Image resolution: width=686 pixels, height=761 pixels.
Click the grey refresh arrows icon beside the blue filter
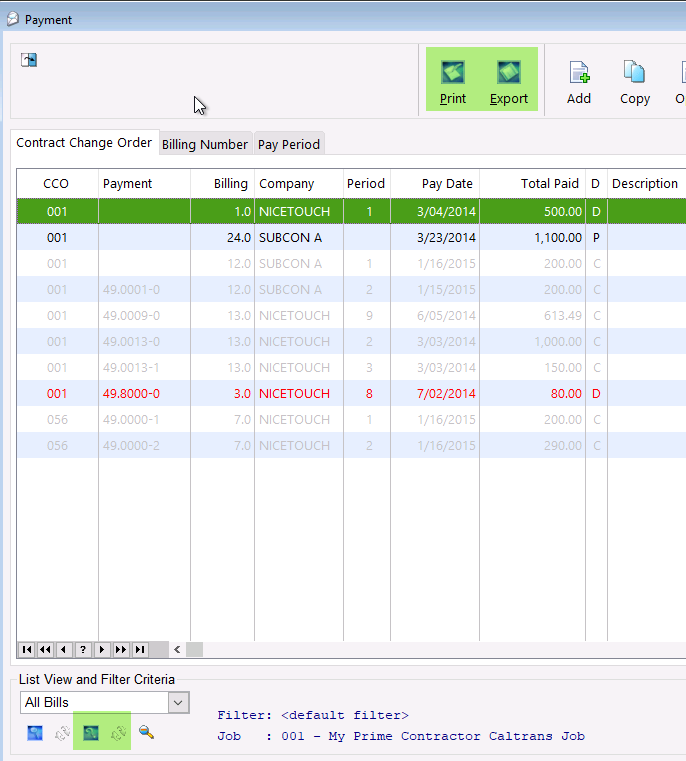pyautogui.click(x=62, y=733)
